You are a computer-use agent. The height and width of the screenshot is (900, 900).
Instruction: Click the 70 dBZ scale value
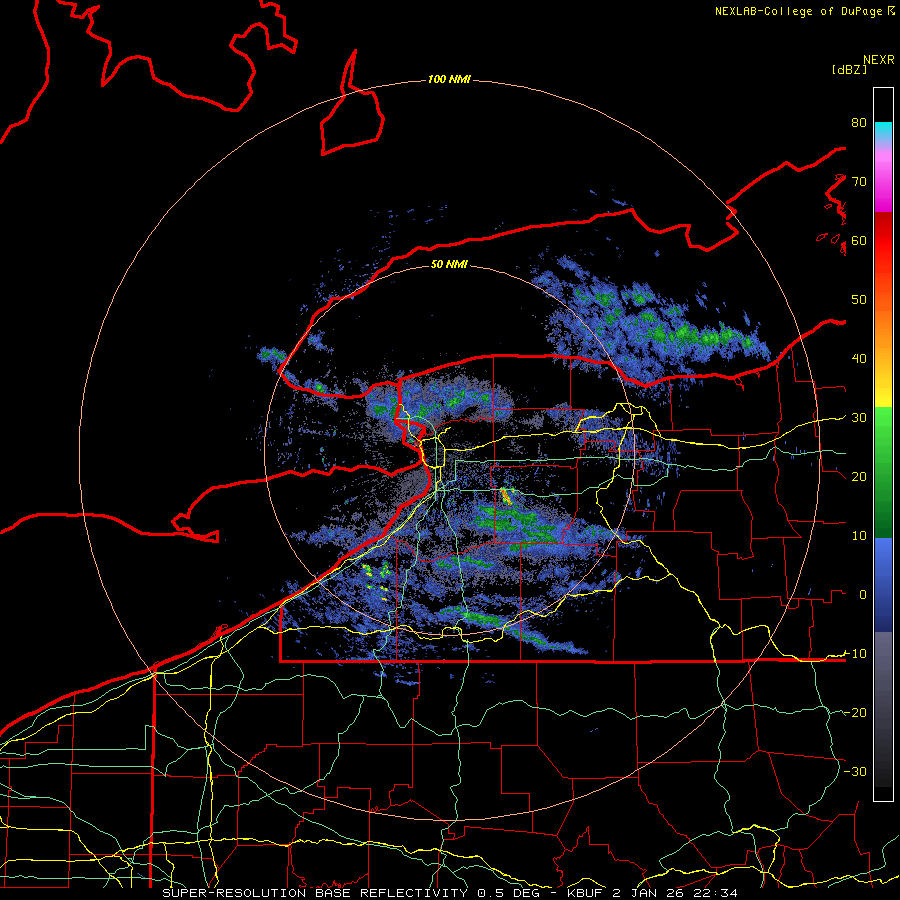(859, 181)
